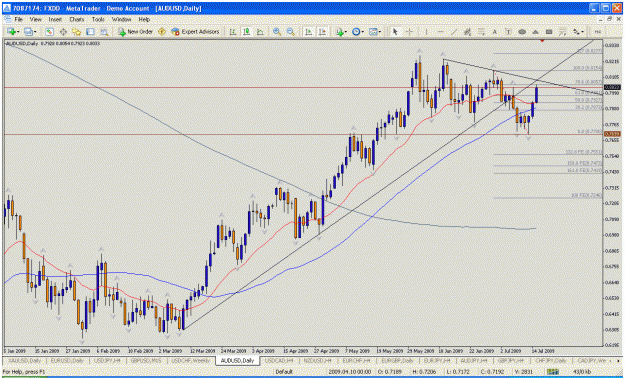The image size is (625, 378).
Task: Select the Trendline drawing tool
Action: 454,32
